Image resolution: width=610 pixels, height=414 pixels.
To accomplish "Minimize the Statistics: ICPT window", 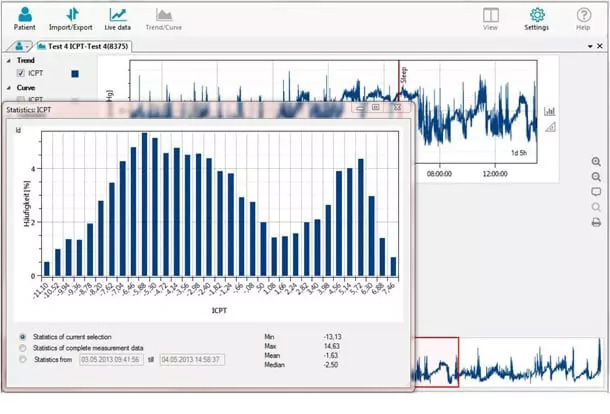I will click(x=360, y=107).
